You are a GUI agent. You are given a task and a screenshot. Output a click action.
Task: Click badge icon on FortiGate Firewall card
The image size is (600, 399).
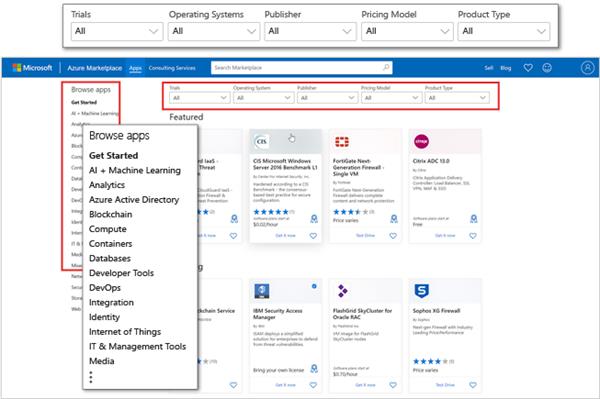click(x=394, y=218)
